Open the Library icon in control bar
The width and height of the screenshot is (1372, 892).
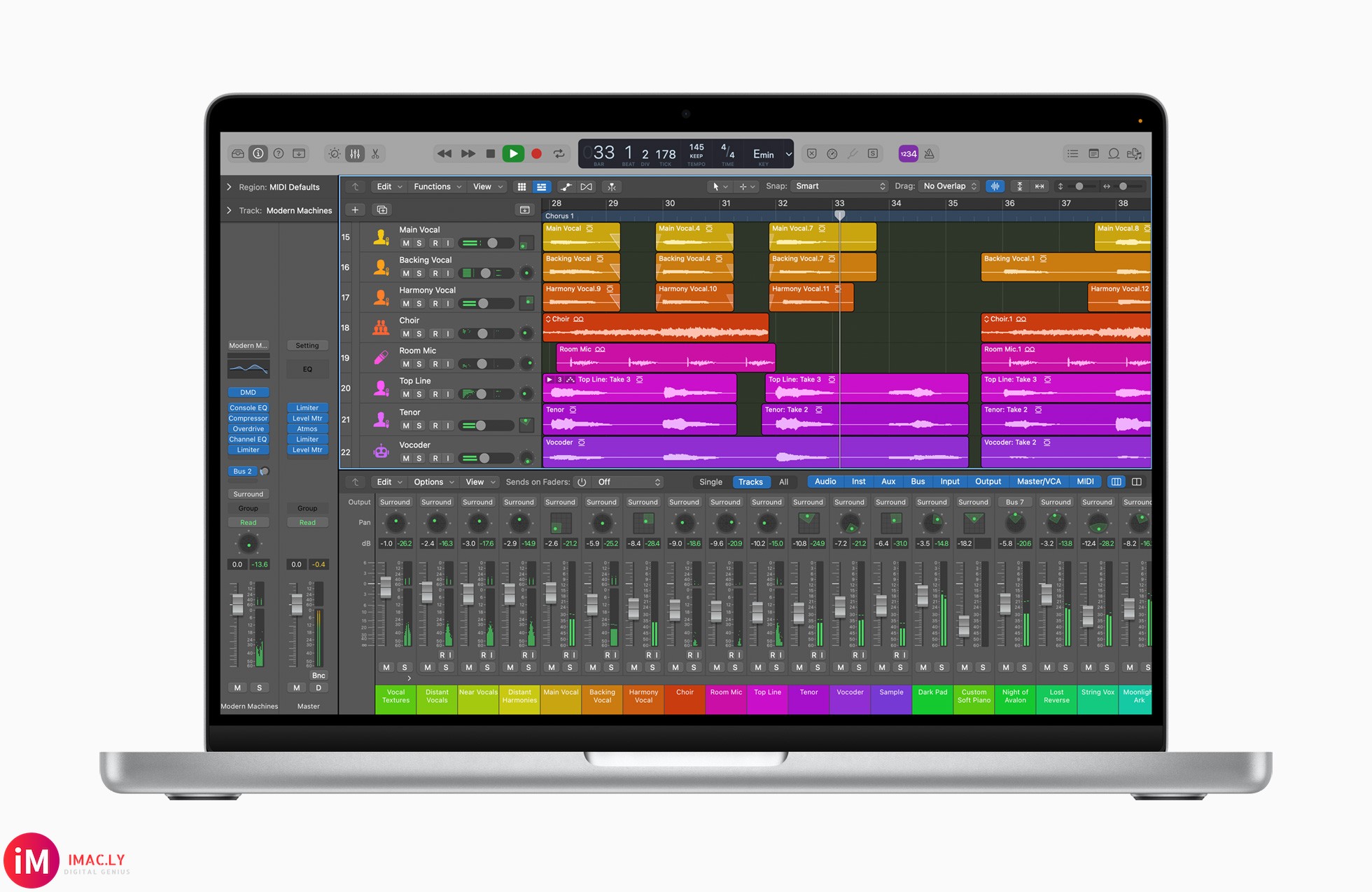[238, 153]
